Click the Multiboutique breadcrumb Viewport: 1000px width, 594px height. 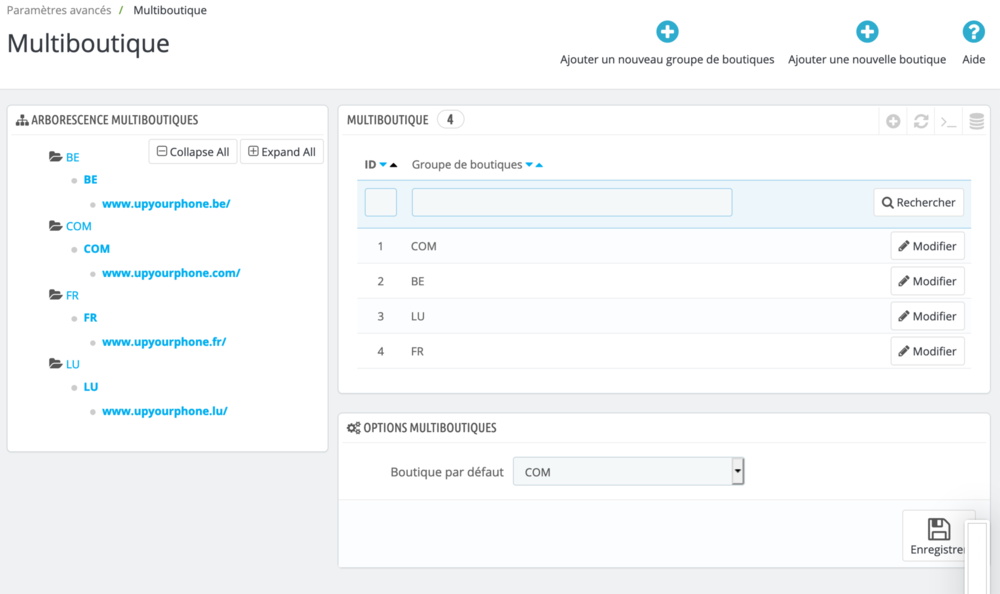coord(170,10)
